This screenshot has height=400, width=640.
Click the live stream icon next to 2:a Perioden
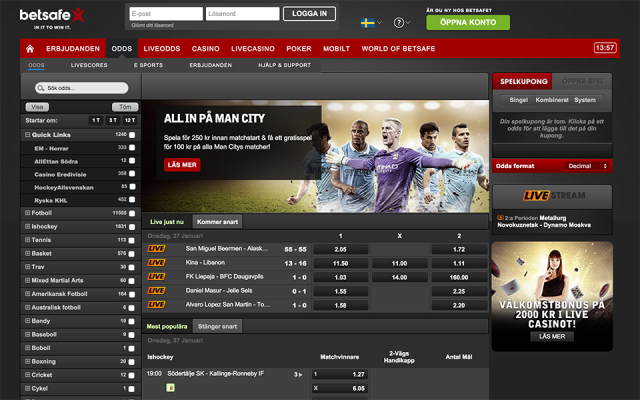coord(500,218)
